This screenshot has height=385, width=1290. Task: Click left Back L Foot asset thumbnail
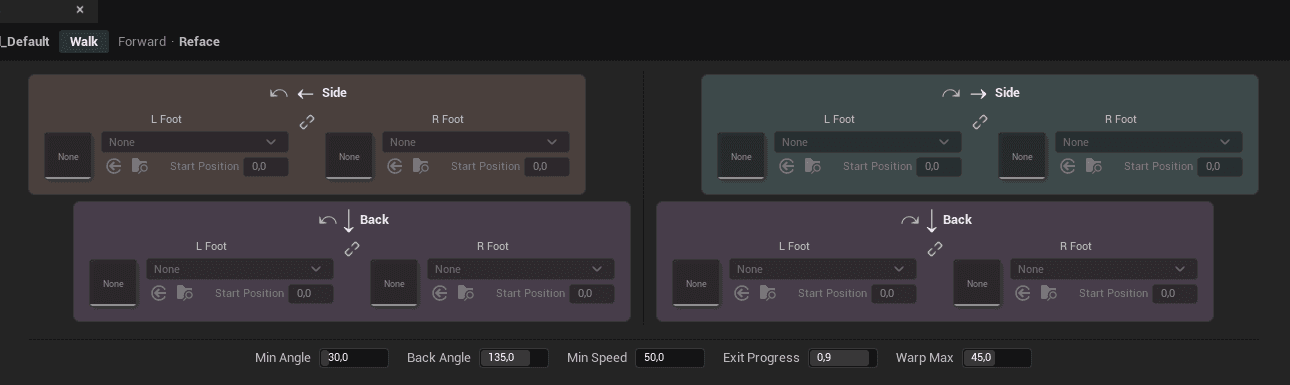pyautogui.click(x=113, y=283)
